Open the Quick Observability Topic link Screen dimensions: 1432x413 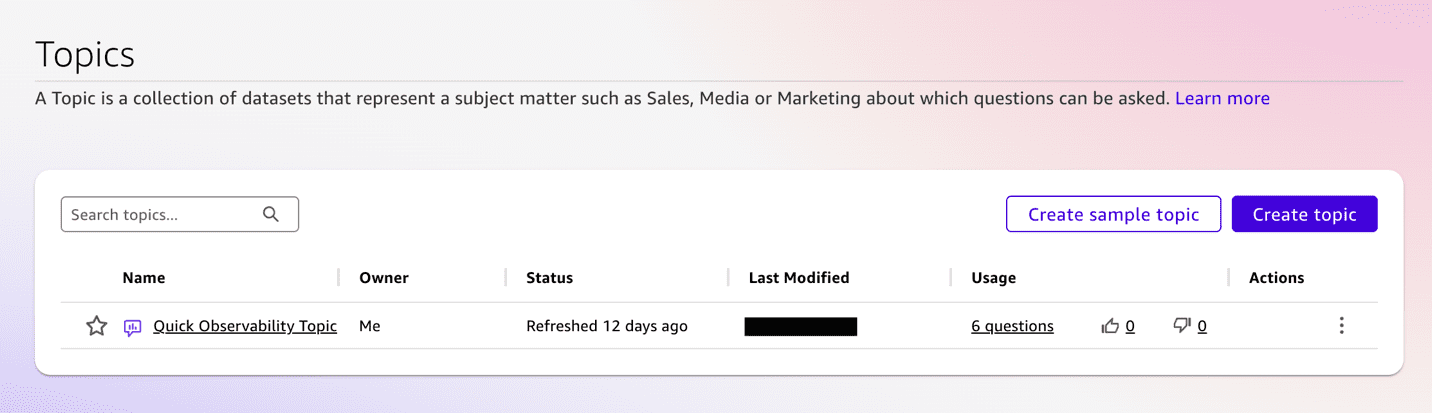(245, 326)
